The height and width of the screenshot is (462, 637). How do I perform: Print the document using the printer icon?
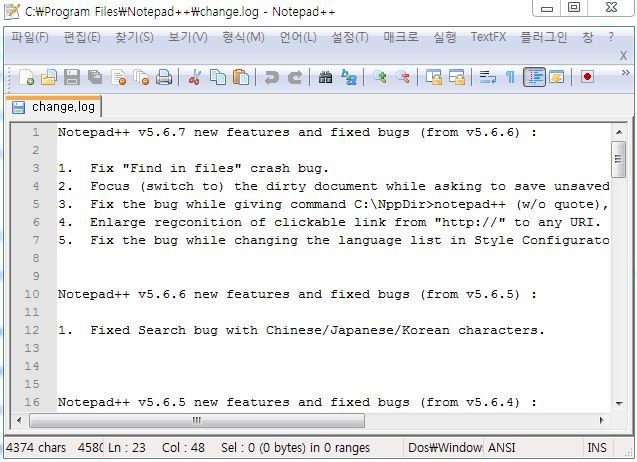coord(164,77)
